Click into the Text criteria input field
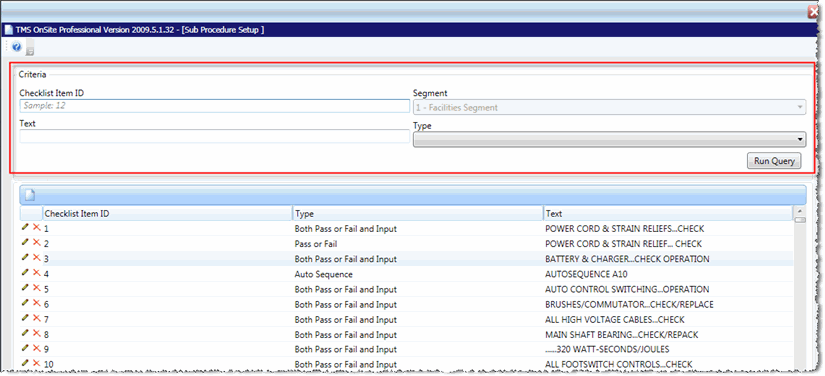825x376 pixels. (x=215, y=136)
